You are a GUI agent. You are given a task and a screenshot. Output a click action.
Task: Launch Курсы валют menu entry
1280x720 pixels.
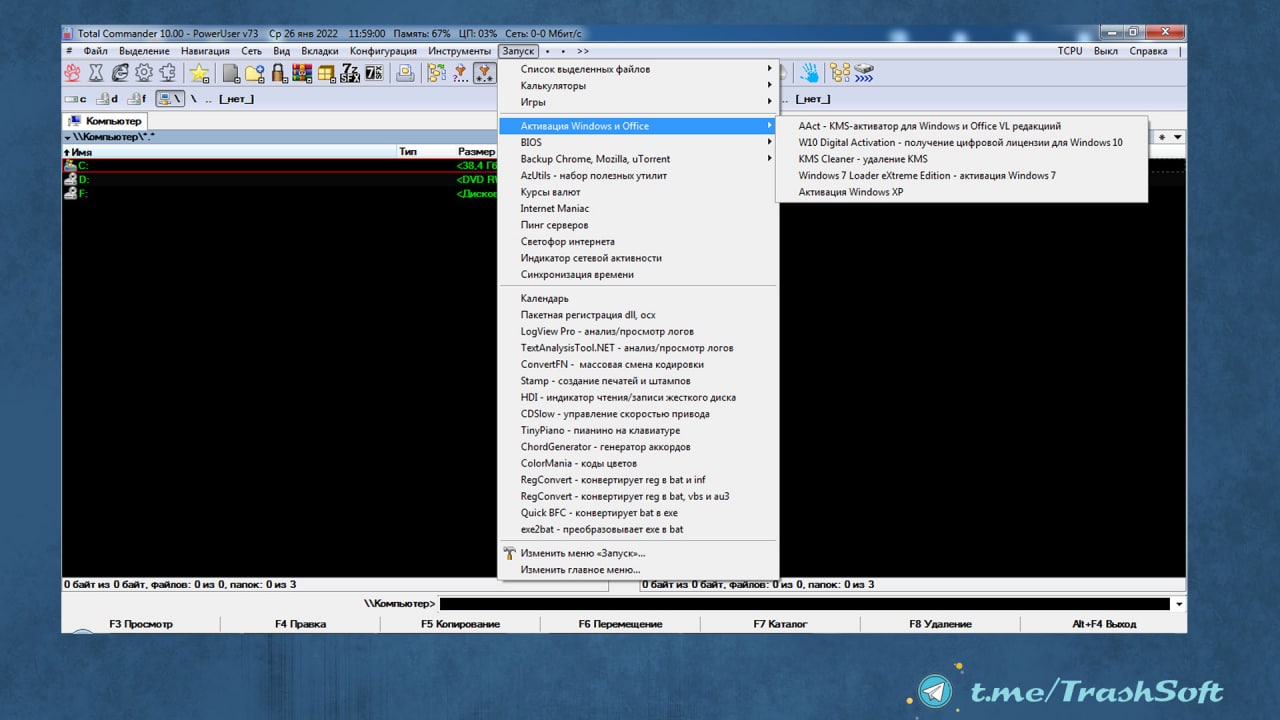coord(638,192)
